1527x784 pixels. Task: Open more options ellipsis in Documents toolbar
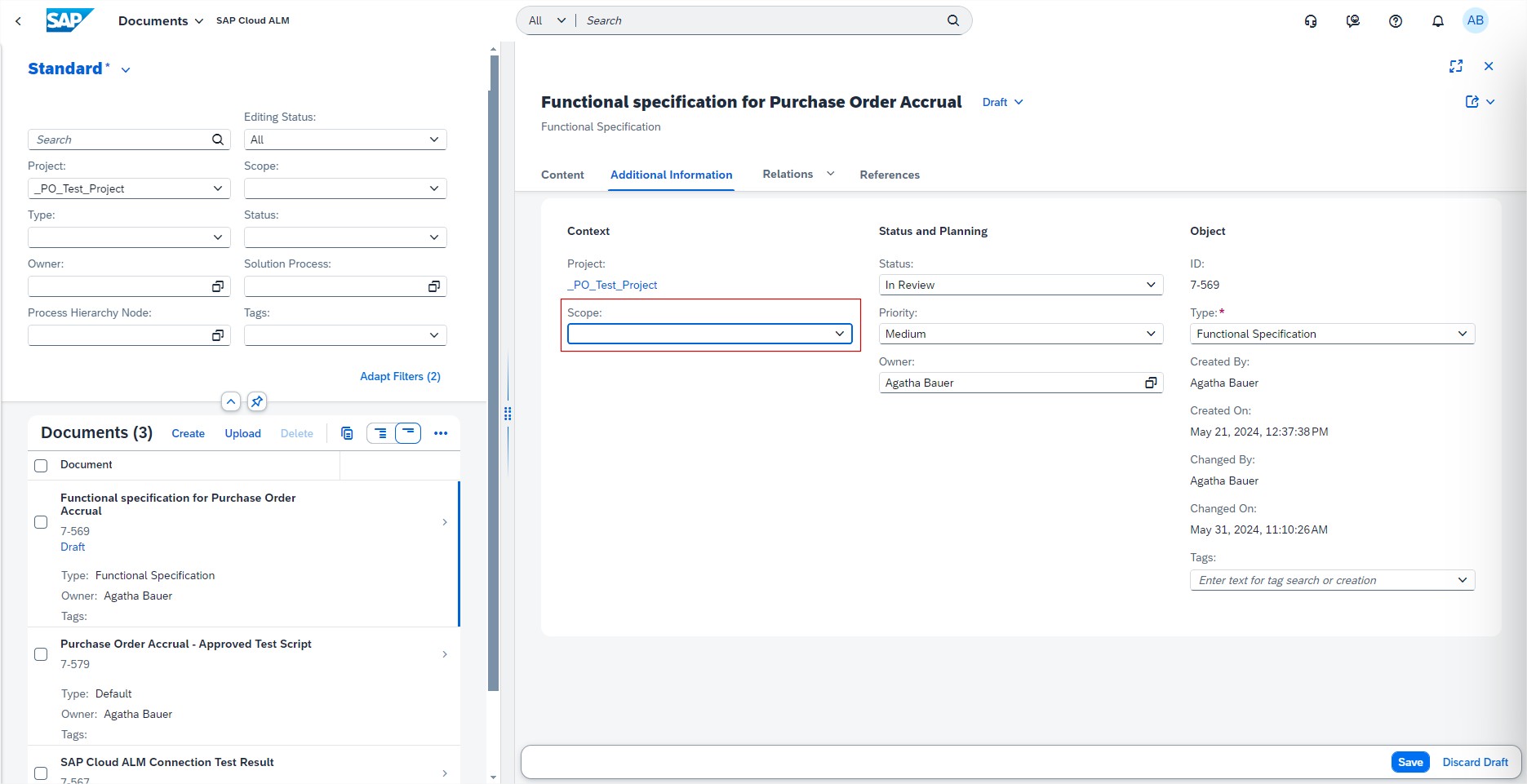pos(441,433)
